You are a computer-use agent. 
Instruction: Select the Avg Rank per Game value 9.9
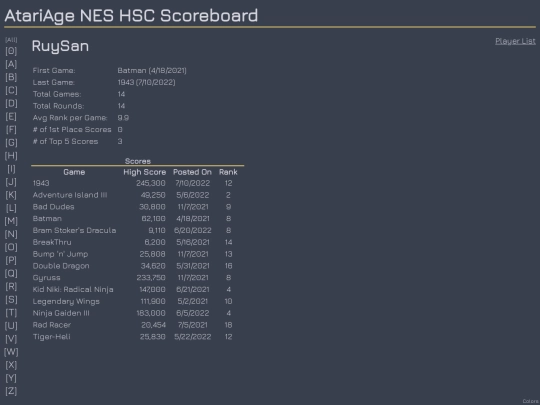click(x=123, y=118)
